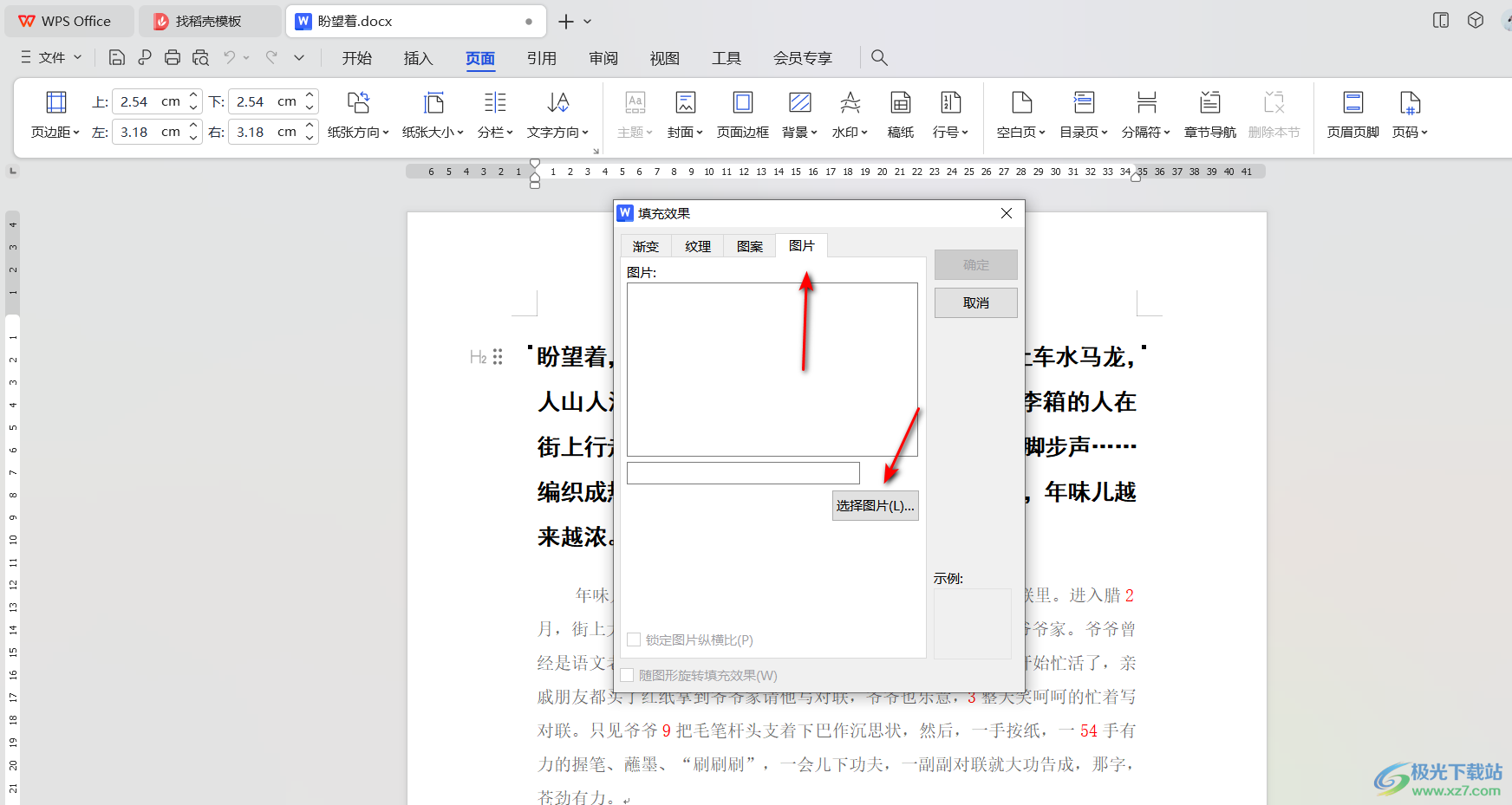Select the 渐变 tab in fill effects
The width and height of the screenshot is (1512, 805).
tap(646, 246)
